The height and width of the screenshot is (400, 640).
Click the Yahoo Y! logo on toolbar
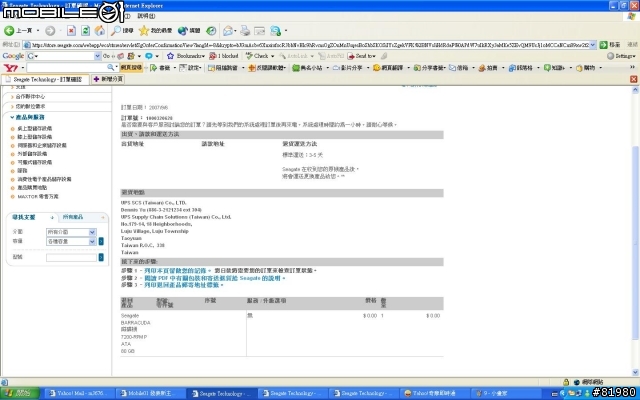click(x=10, y=68)
